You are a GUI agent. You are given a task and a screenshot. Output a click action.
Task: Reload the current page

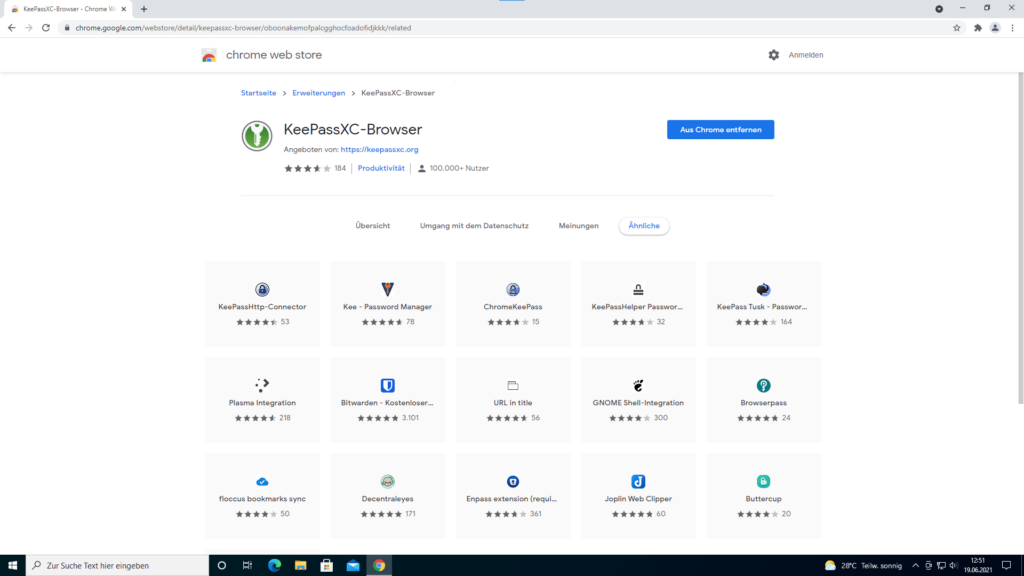point(46,28)
